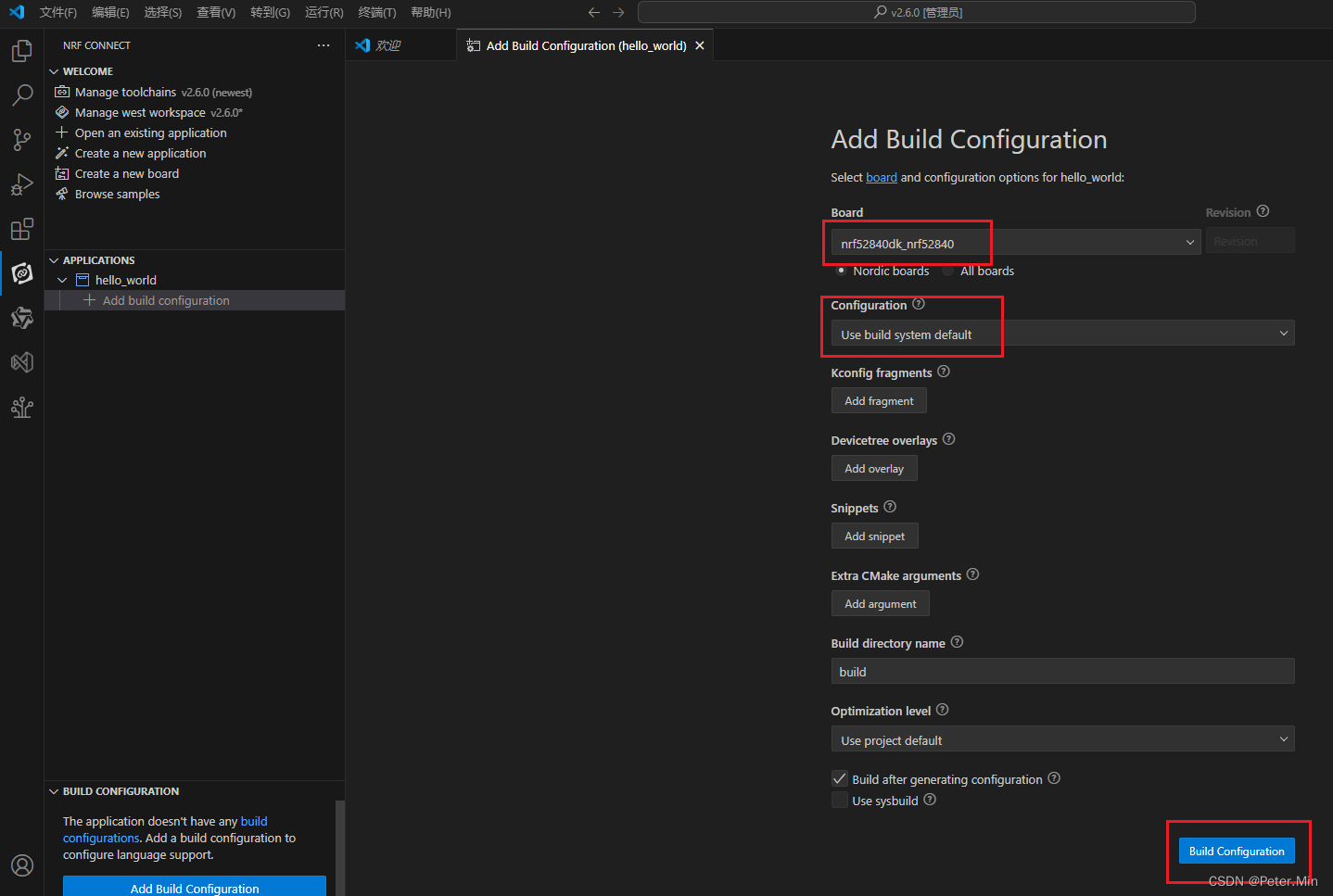1333x896 pixels.
Task: Show help for Configuration field
Action: coord(919,304)
